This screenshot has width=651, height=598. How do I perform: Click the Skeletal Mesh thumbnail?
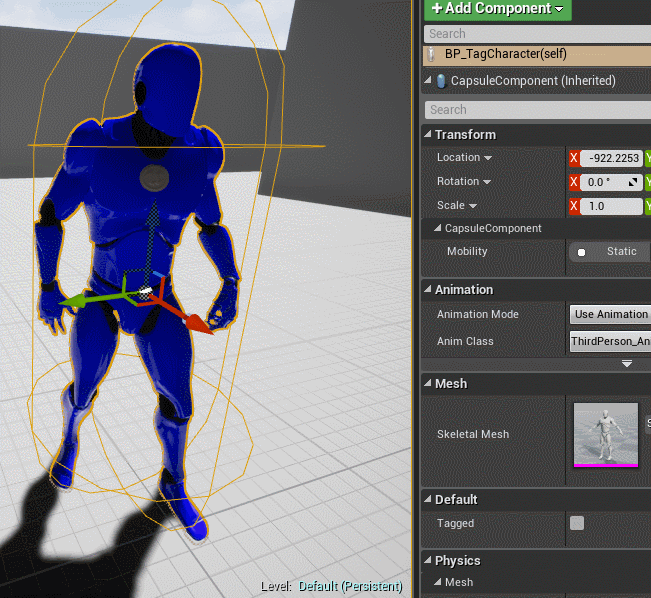point(606,434)
